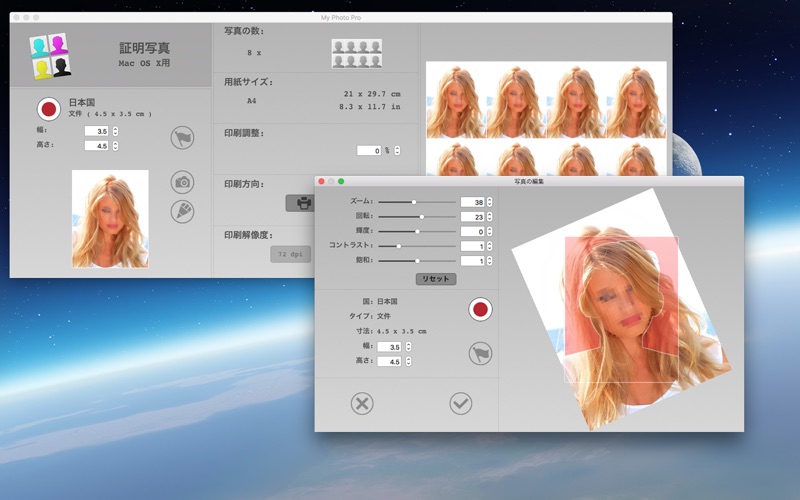
Task: Click the 輝度 value field showing 0
Action: click(472, 232)
